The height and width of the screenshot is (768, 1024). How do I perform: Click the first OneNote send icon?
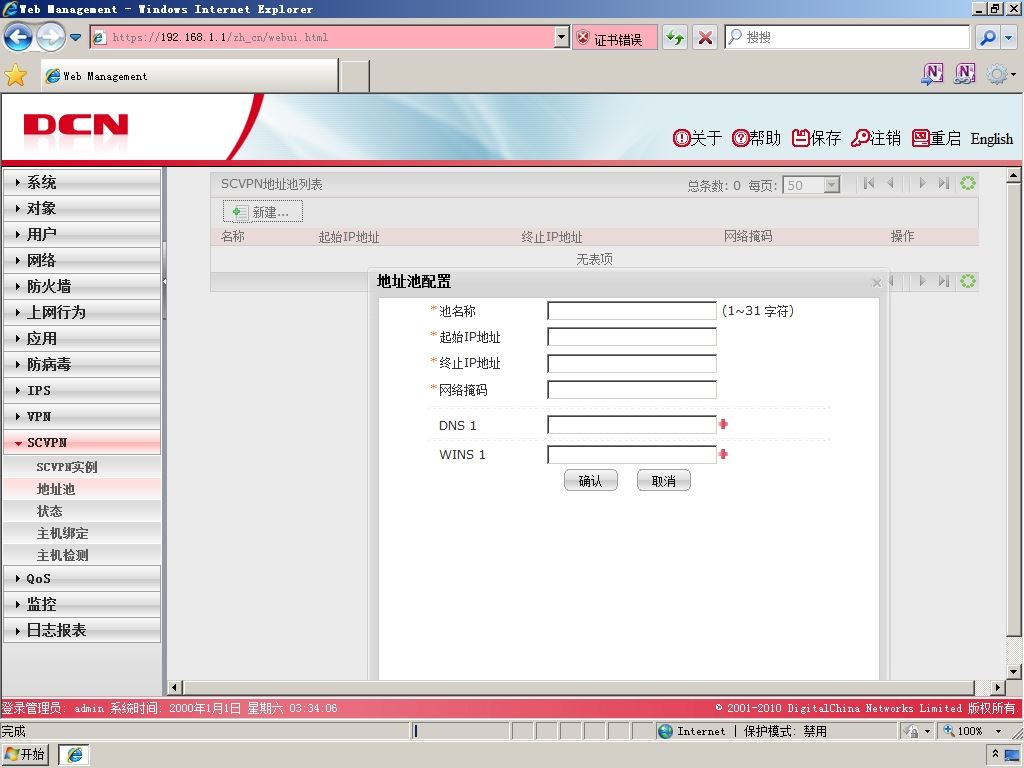tap(932, 74)
